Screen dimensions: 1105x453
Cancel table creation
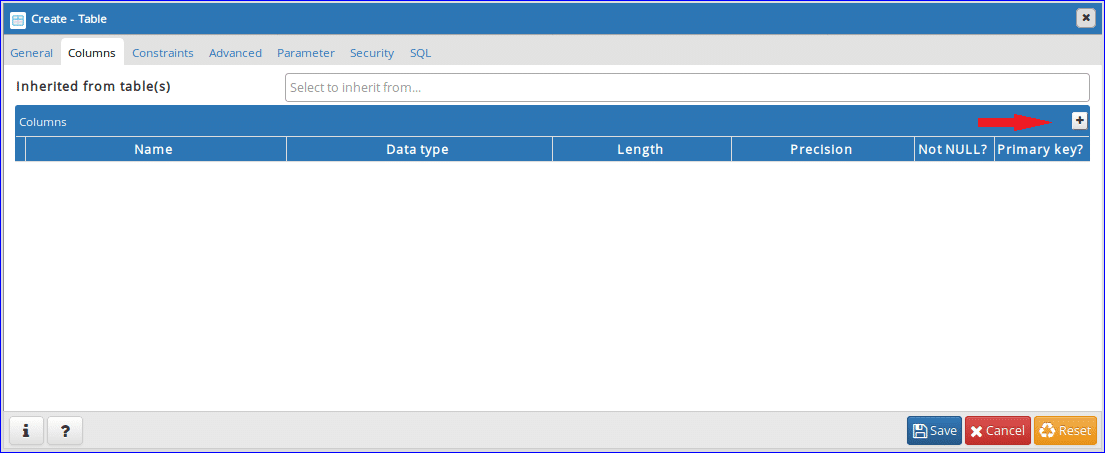(x=997, y=431)
